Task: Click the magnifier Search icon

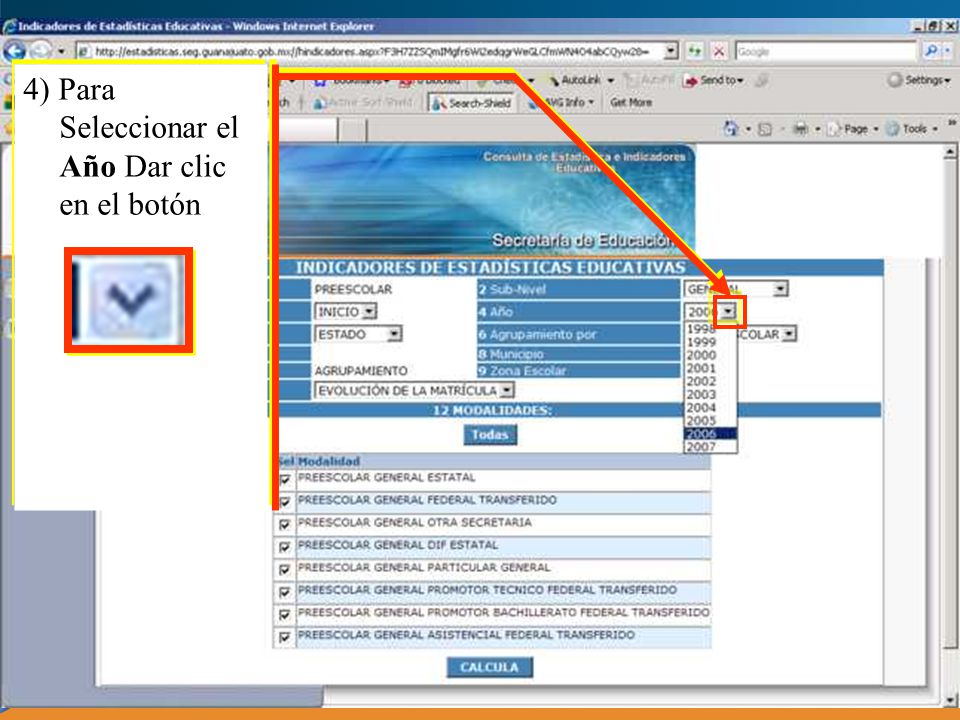Action: tap(931, 51)
